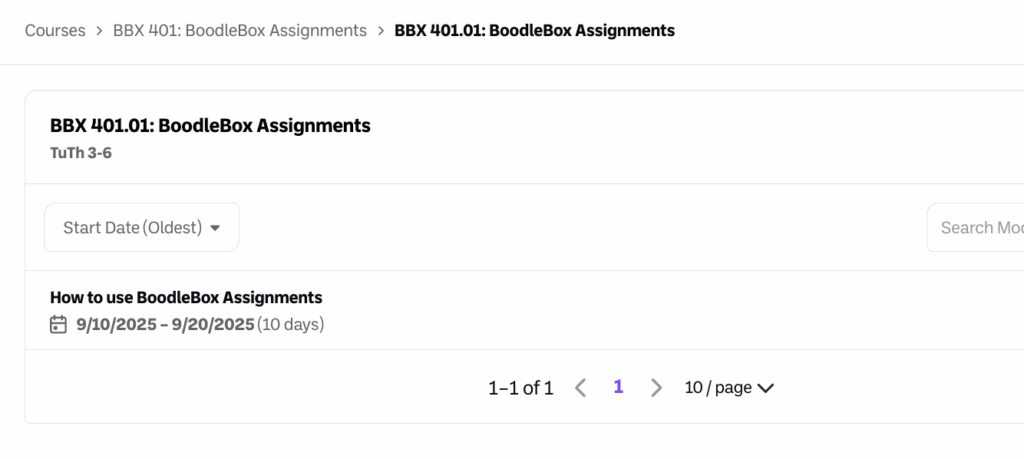
Task: Click the chevron before BBX 401.01 breadcrumb
Action: [381, 31]
